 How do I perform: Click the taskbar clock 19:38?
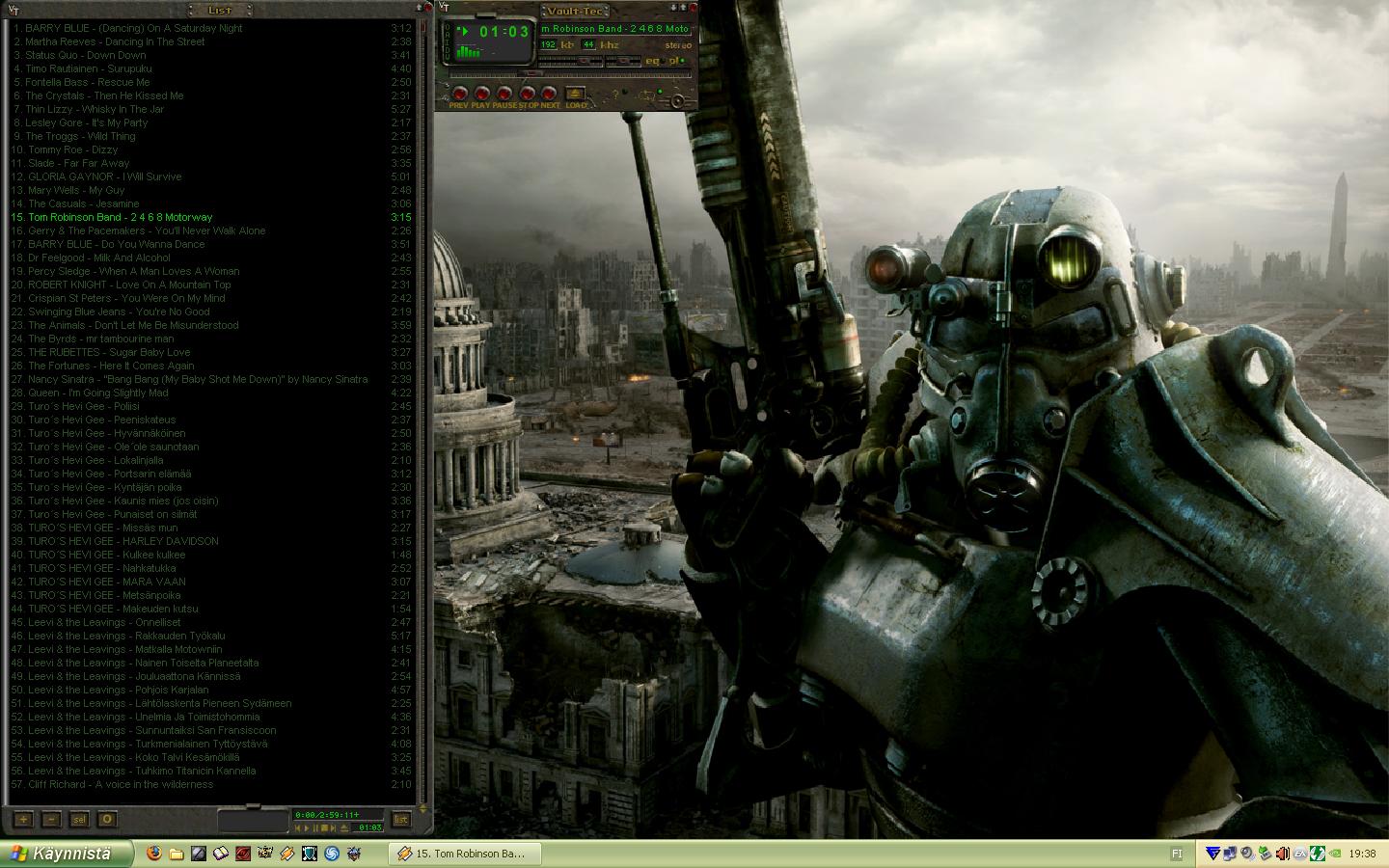tap(1363, 854)
